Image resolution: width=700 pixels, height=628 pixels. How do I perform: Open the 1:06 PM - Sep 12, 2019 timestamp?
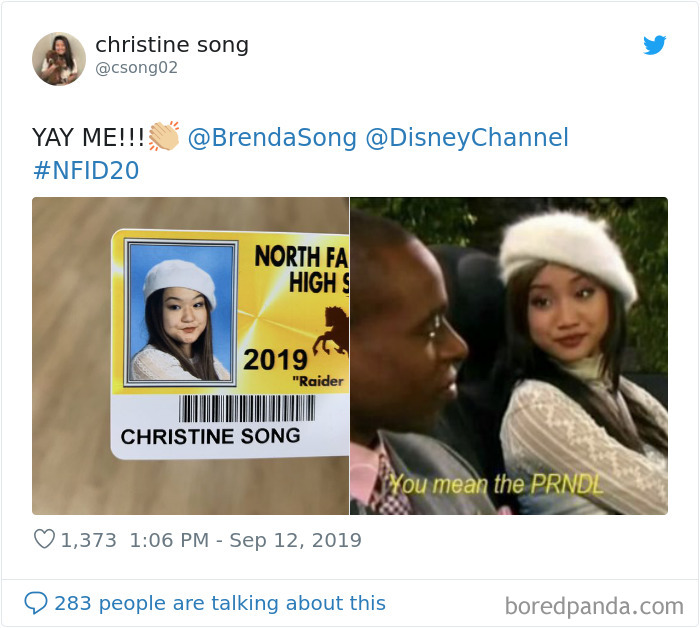click(246, 540)
